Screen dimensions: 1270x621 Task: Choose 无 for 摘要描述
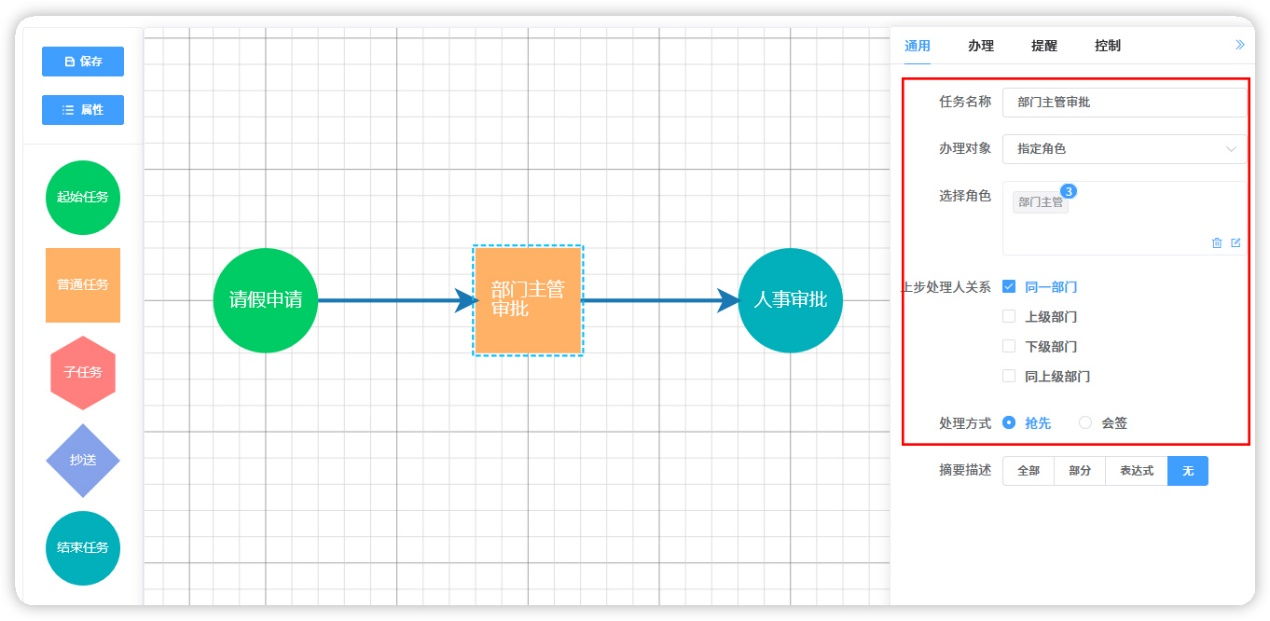1188,471
